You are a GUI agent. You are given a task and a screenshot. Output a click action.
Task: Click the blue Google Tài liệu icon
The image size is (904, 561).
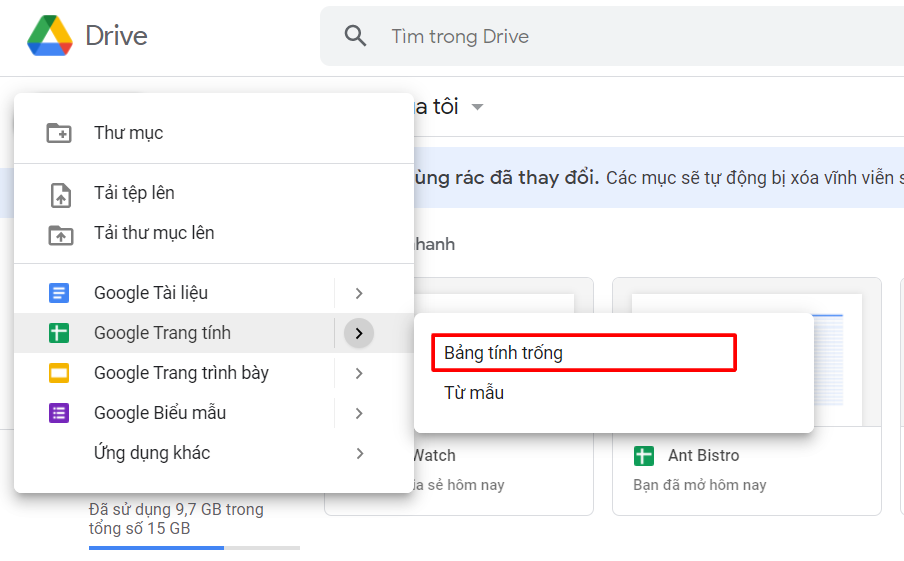pyautogui.click(x=59, y=293)
